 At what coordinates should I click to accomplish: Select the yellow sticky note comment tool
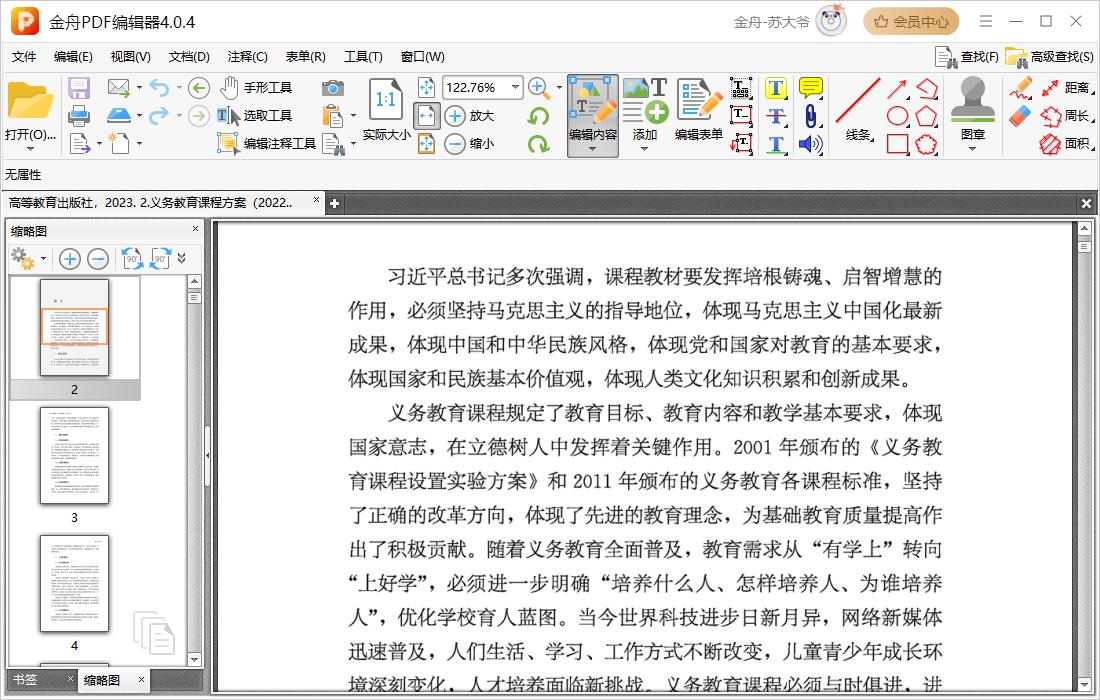(810, 88)
